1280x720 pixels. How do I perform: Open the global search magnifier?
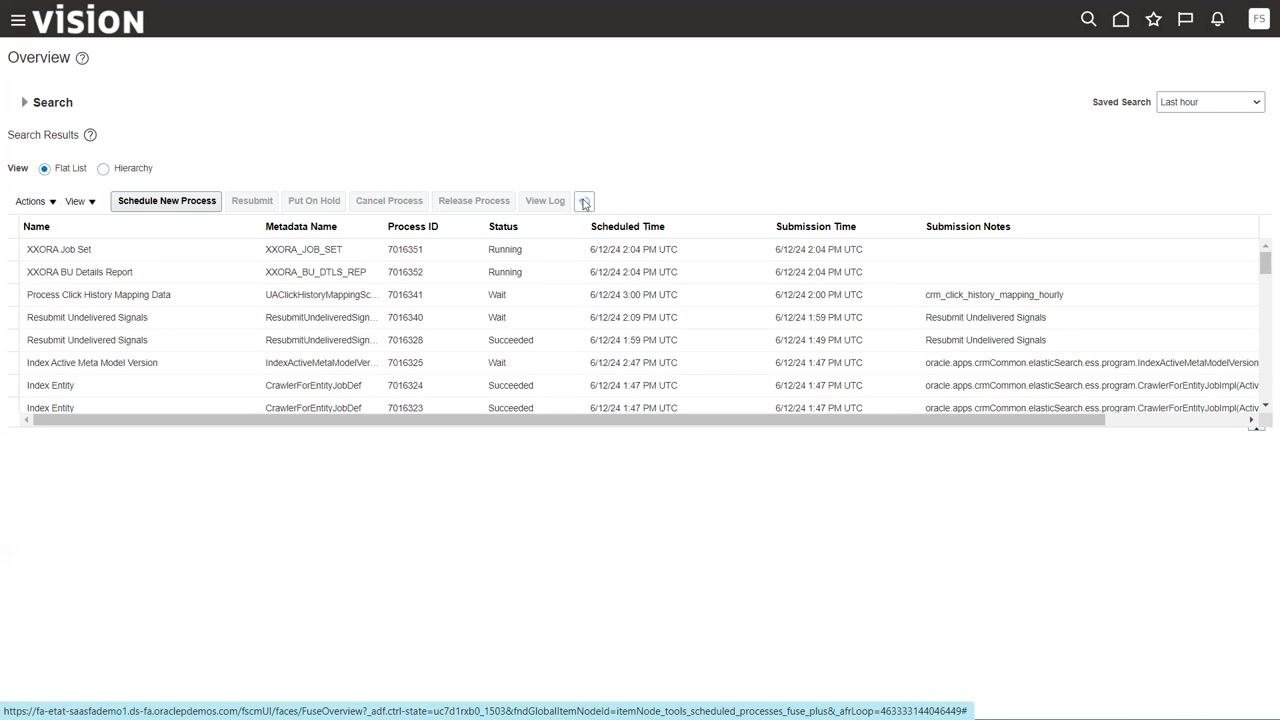click(1089, 19)
